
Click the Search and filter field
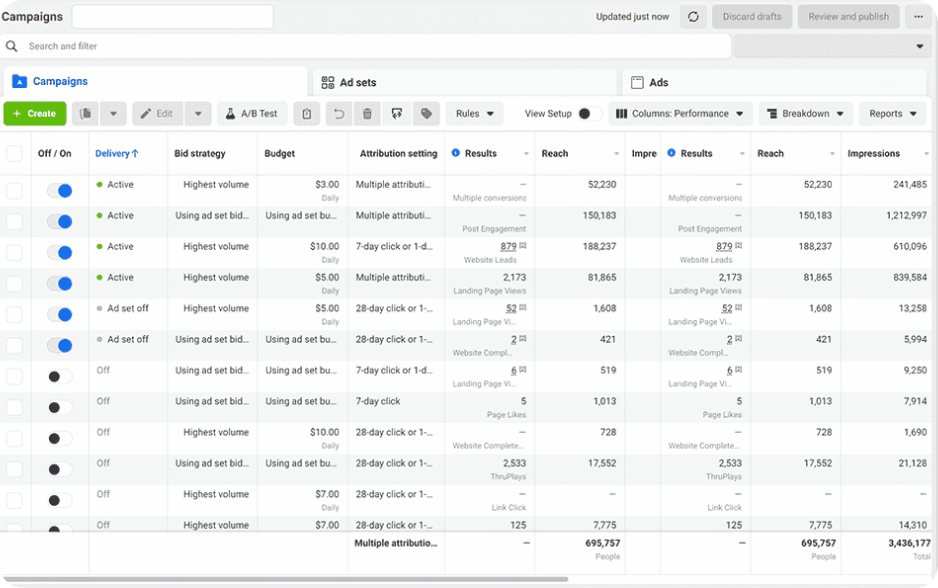[366, 46]
